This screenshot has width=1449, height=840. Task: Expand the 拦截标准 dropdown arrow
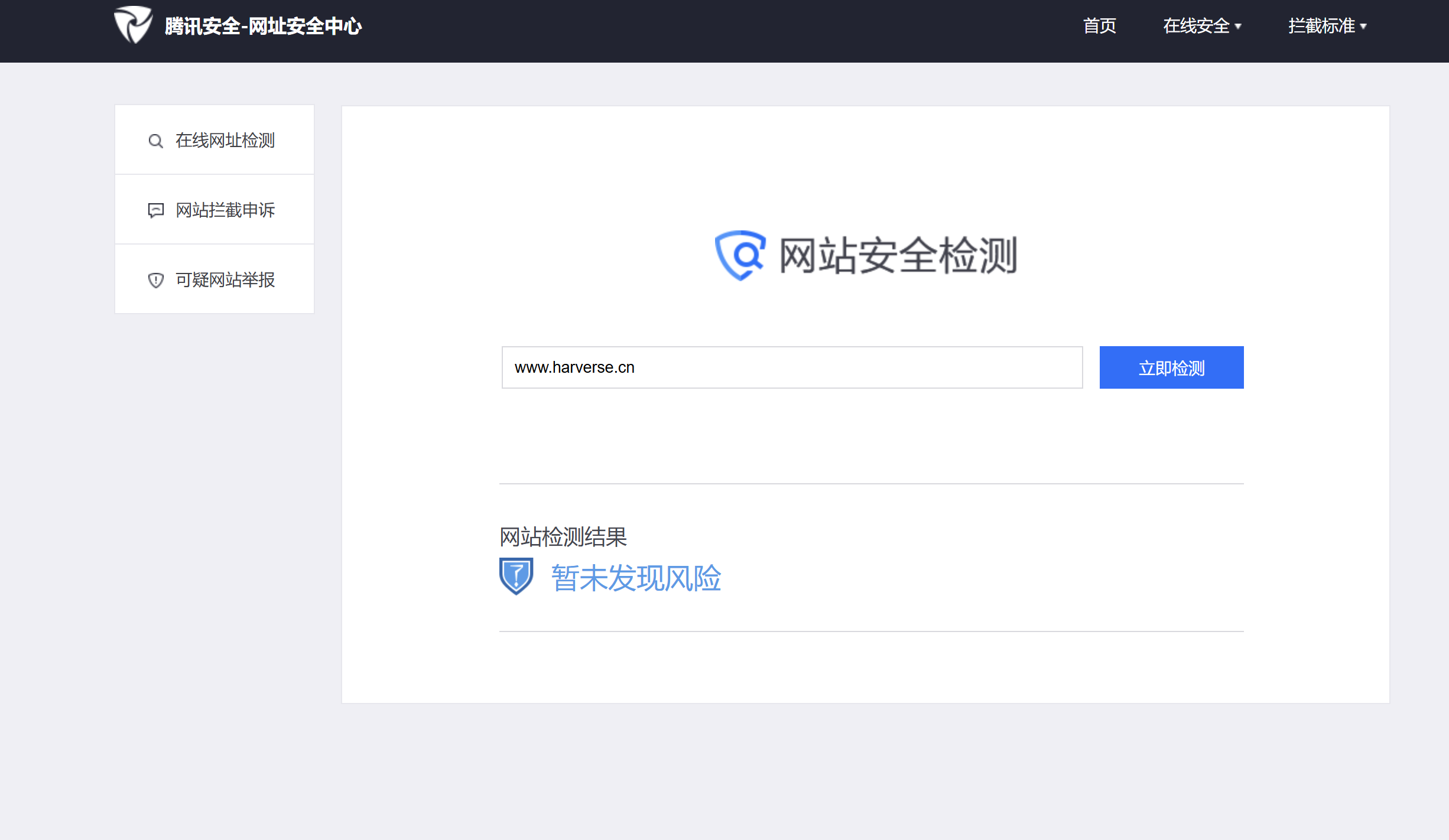tap(1364, 27)
